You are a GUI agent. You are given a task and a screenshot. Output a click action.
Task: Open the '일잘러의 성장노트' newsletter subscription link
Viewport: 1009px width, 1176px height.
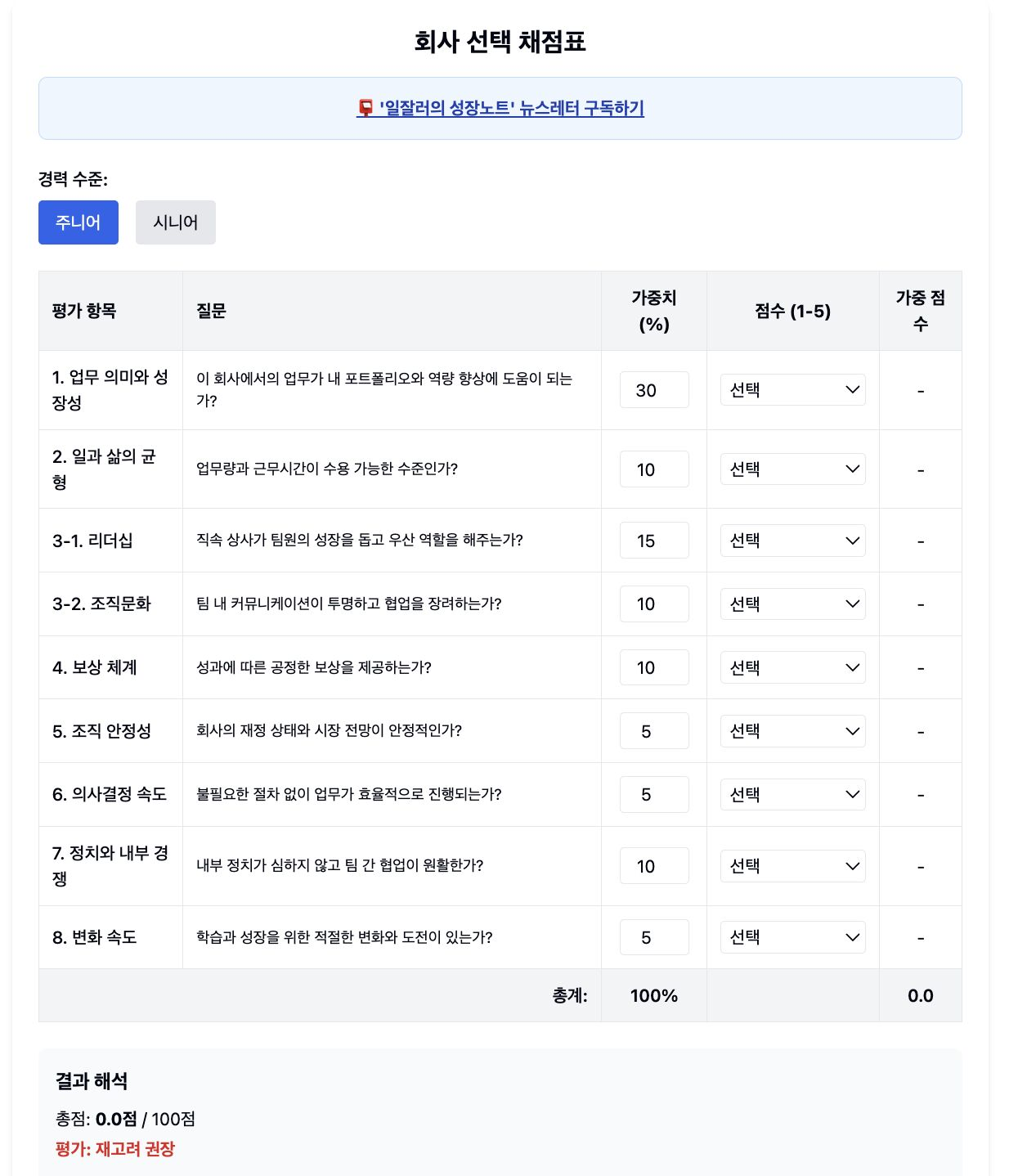click(x=511, y=107)
